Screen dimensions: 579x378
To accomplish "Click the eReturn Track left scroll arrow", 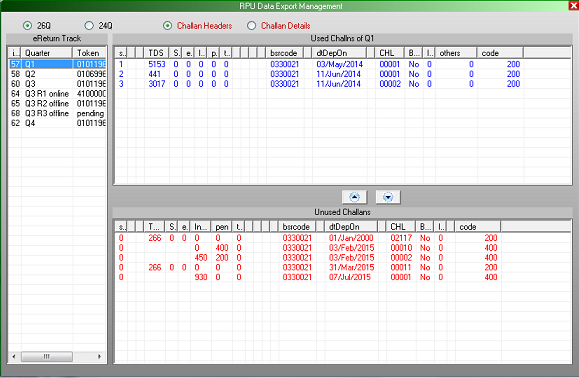I will tap(14, 357).
